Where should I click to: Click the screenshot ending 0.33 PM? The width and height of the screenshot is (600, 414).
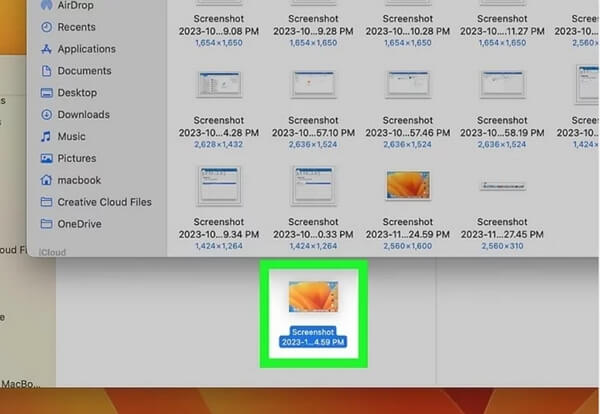click(x=311, y=183)
